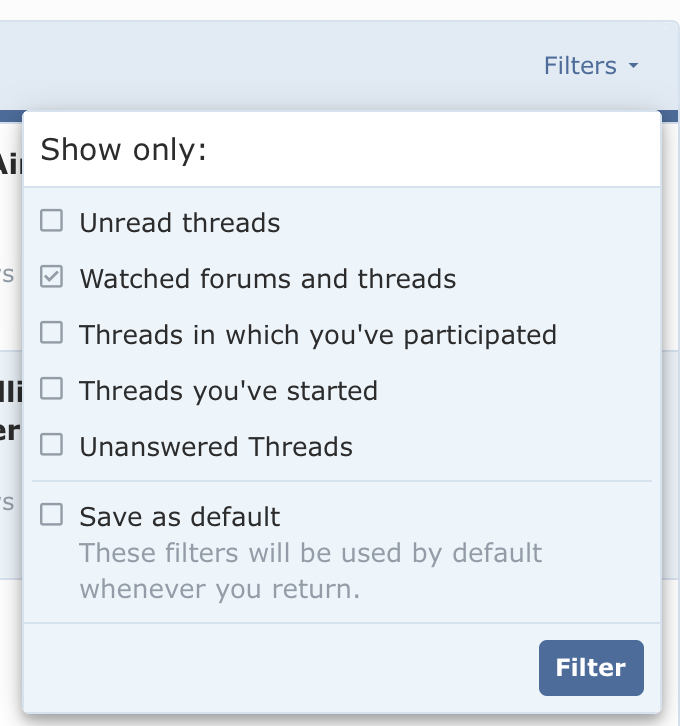Click the "Show only:" menu header

click(x=124, y=150)
